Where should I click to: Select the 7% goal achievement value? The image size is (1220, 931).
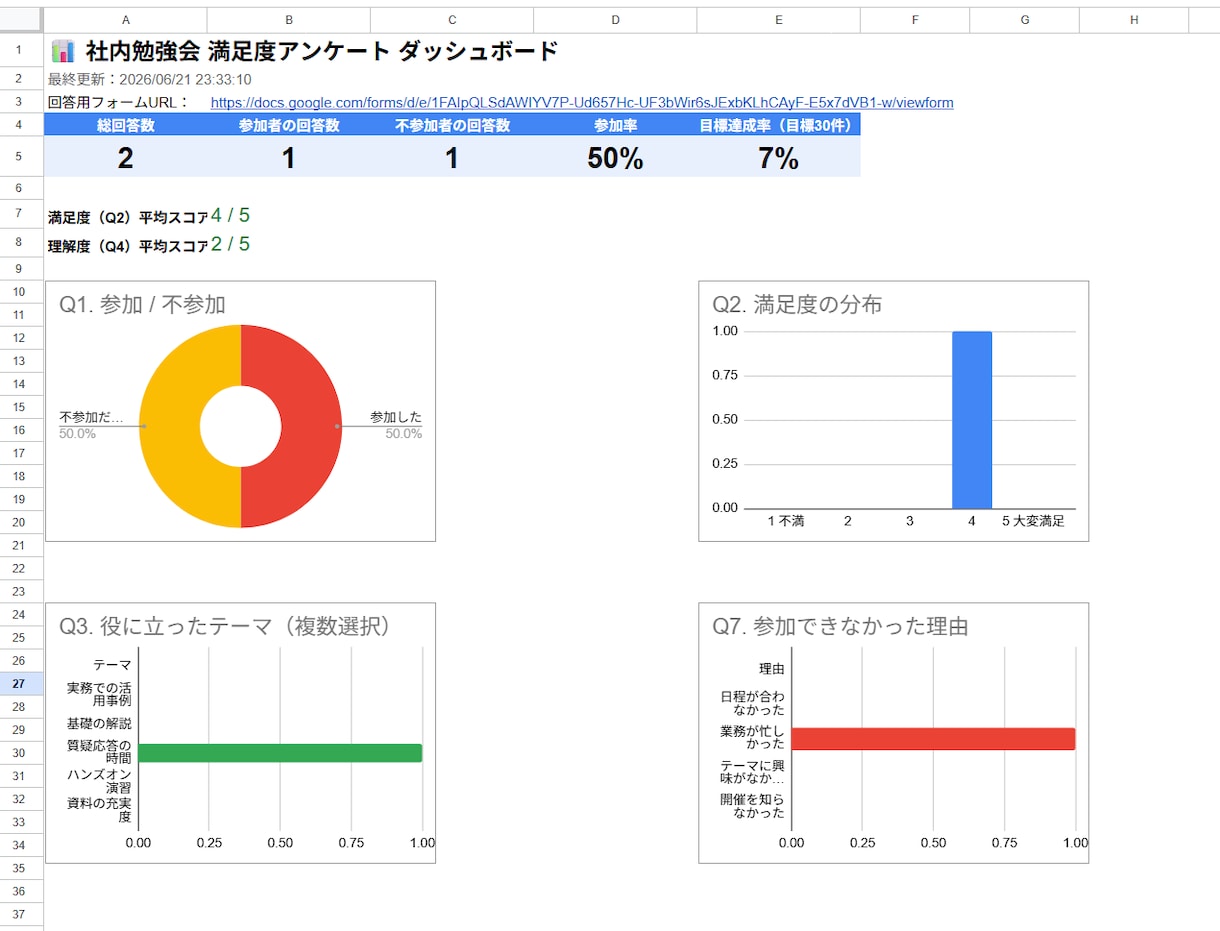[x=778, y=158]
